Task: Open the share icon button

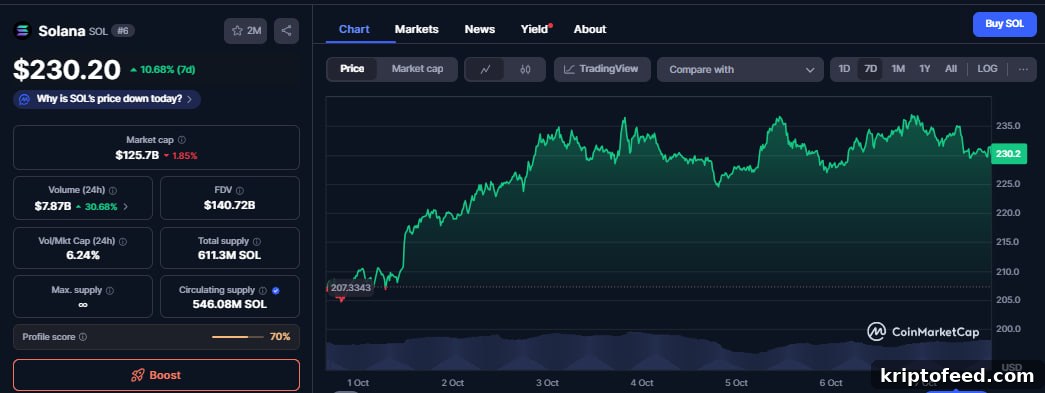Action: pyautogui.click(x=287, y=31)
